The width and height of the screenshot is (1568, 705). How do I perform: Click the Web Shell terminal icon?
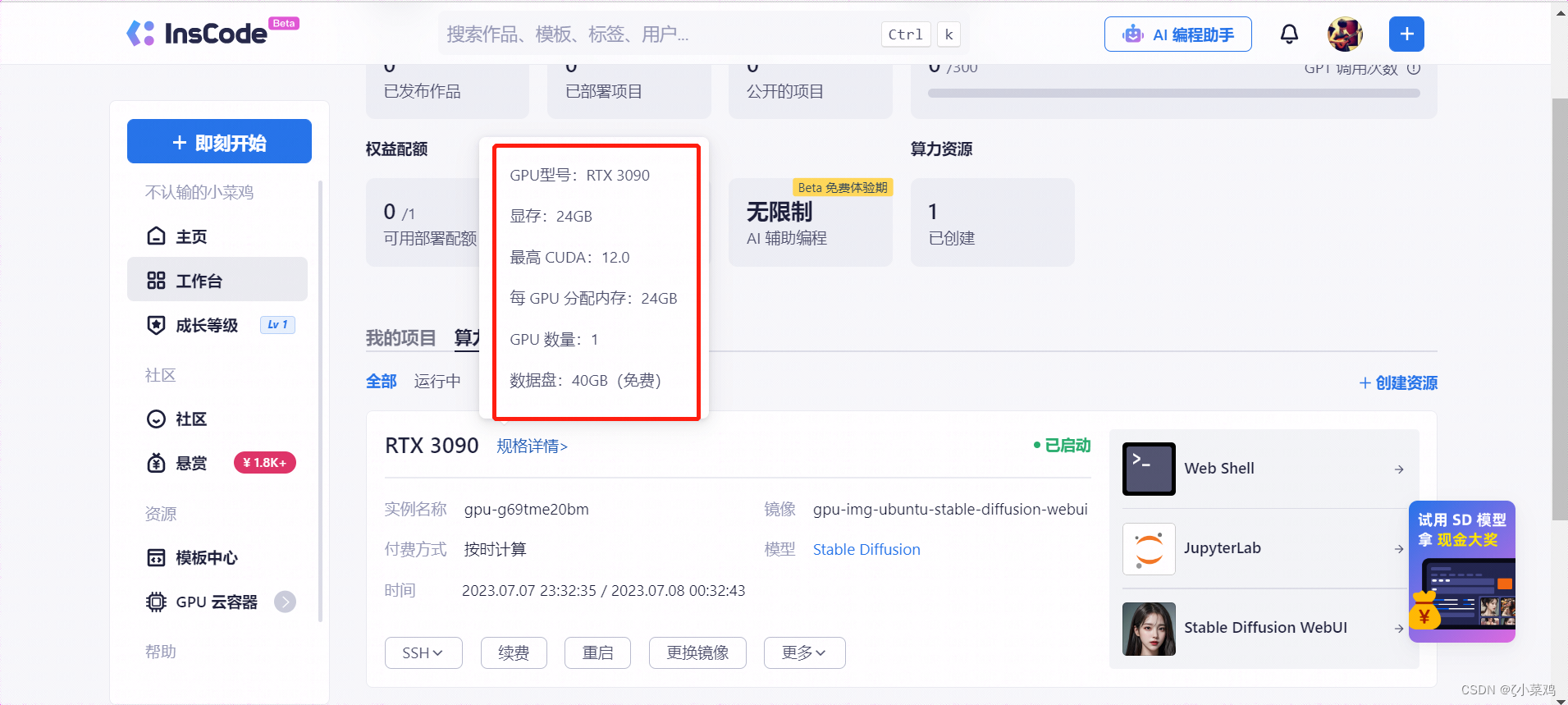point(1149,469)
